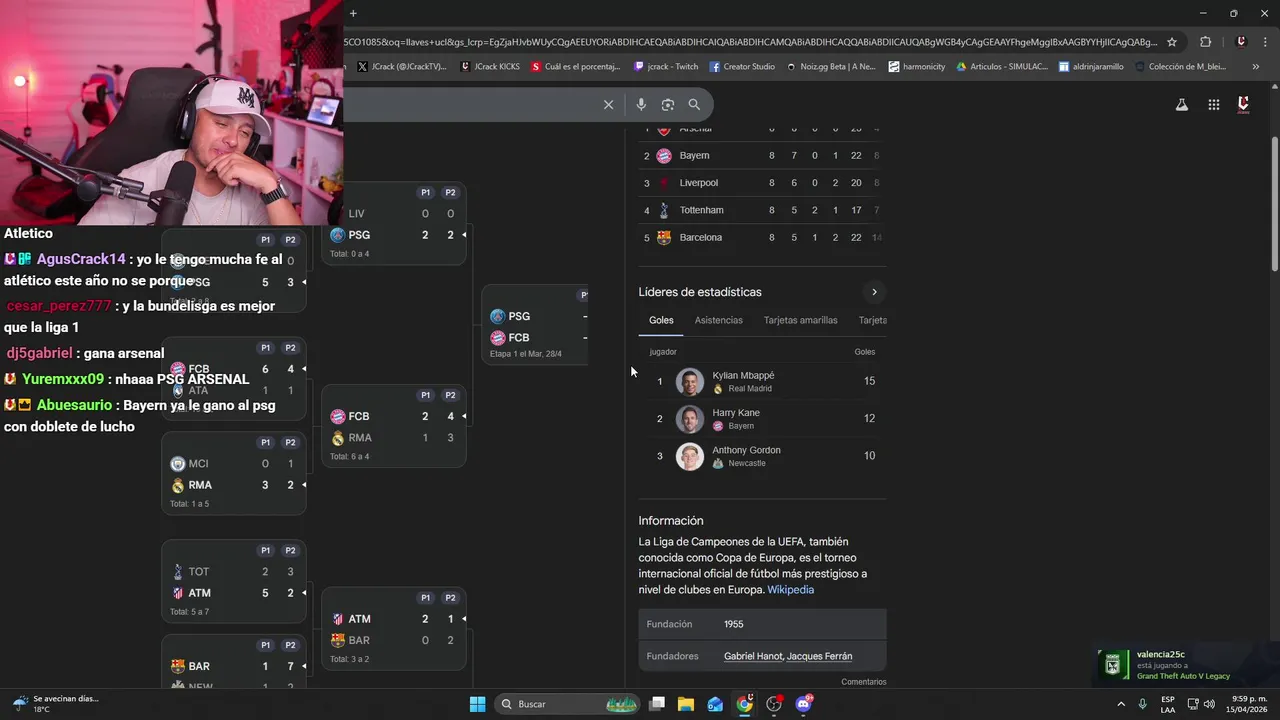The width and height of the screenshot is (1280, 720).
Task: Open the Gabriel Hanot founder link
Action: (753, 656)
